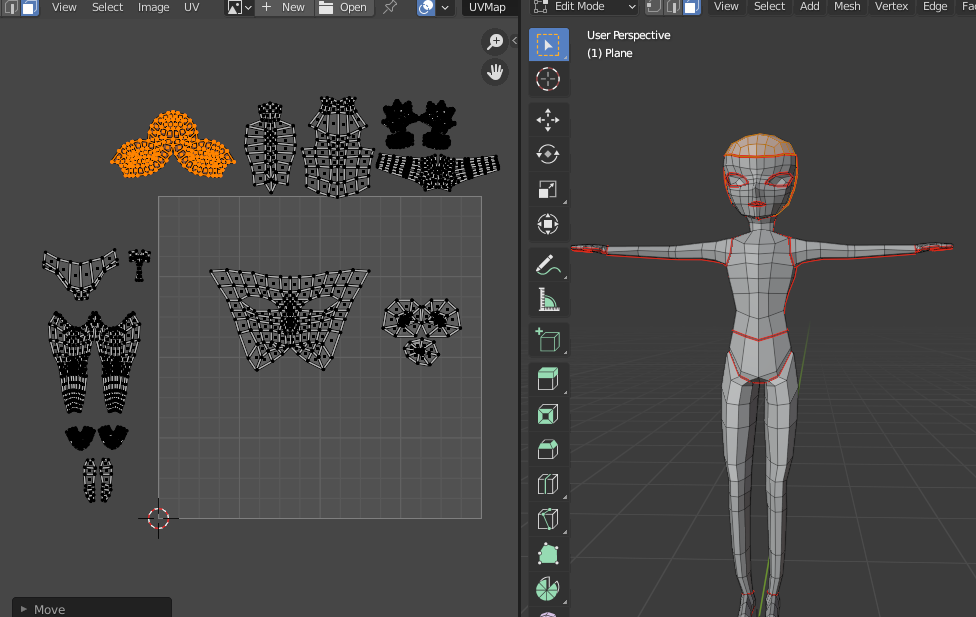Enable face select mode in 3D viewport
Screen dimensions: 976x617
[x=692, y=7]
